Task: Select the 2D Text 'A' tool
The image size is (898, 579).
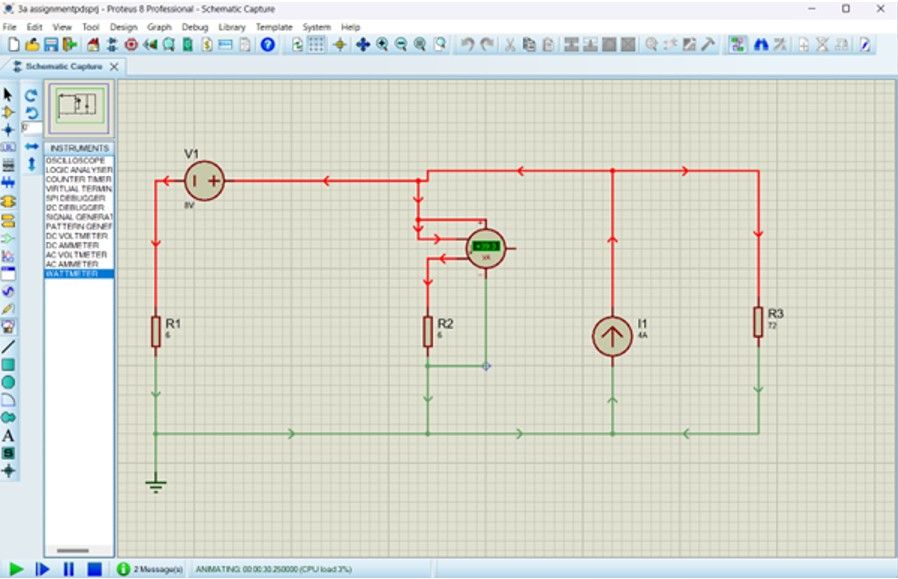Action: 8,436
